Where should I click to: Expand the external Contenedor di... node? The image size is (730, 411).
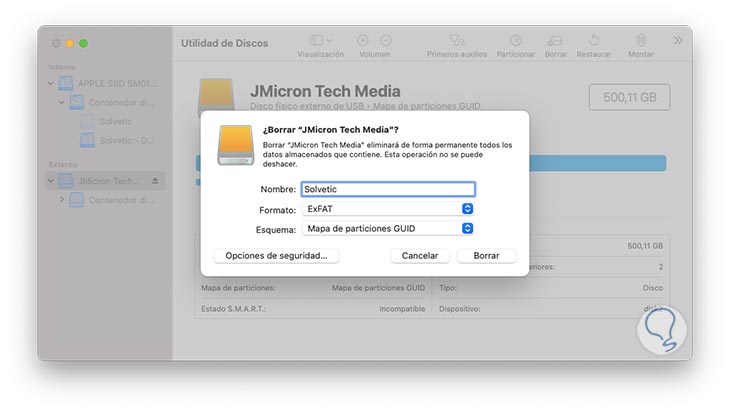click(61, 199)
